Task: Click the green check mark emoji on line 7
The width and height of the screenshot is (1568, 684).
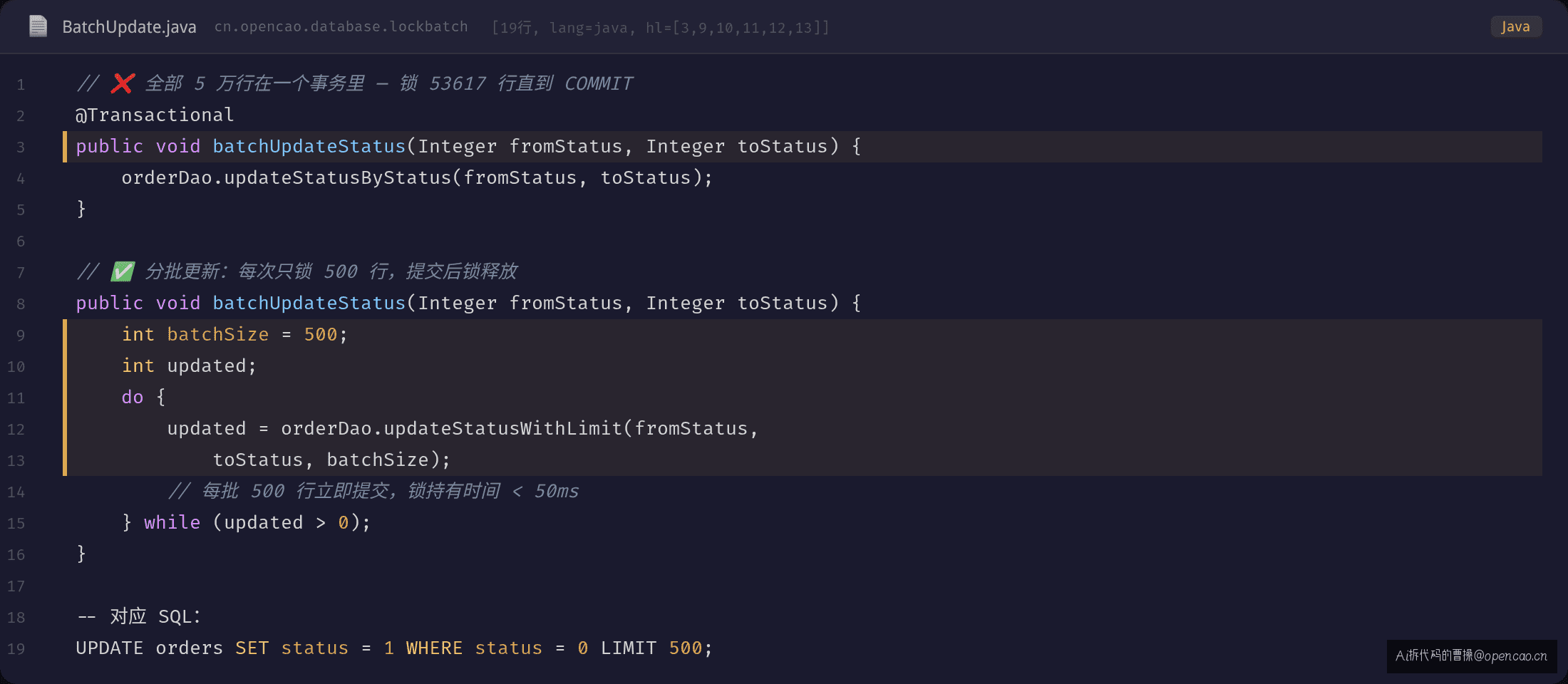Action: click(122, 271)
